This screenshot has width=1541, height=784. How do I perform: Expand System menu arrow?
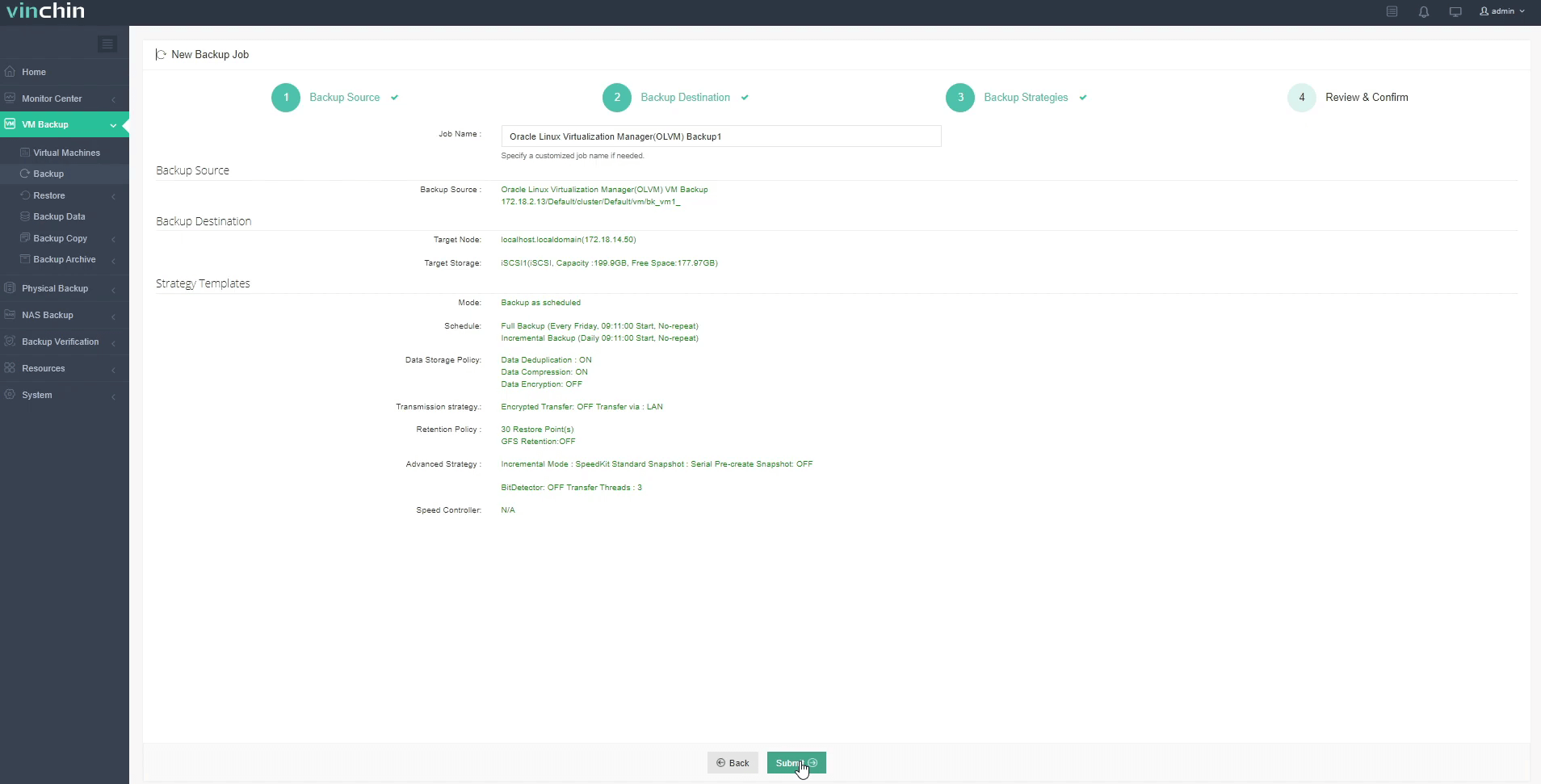click(x=114, y=396)
